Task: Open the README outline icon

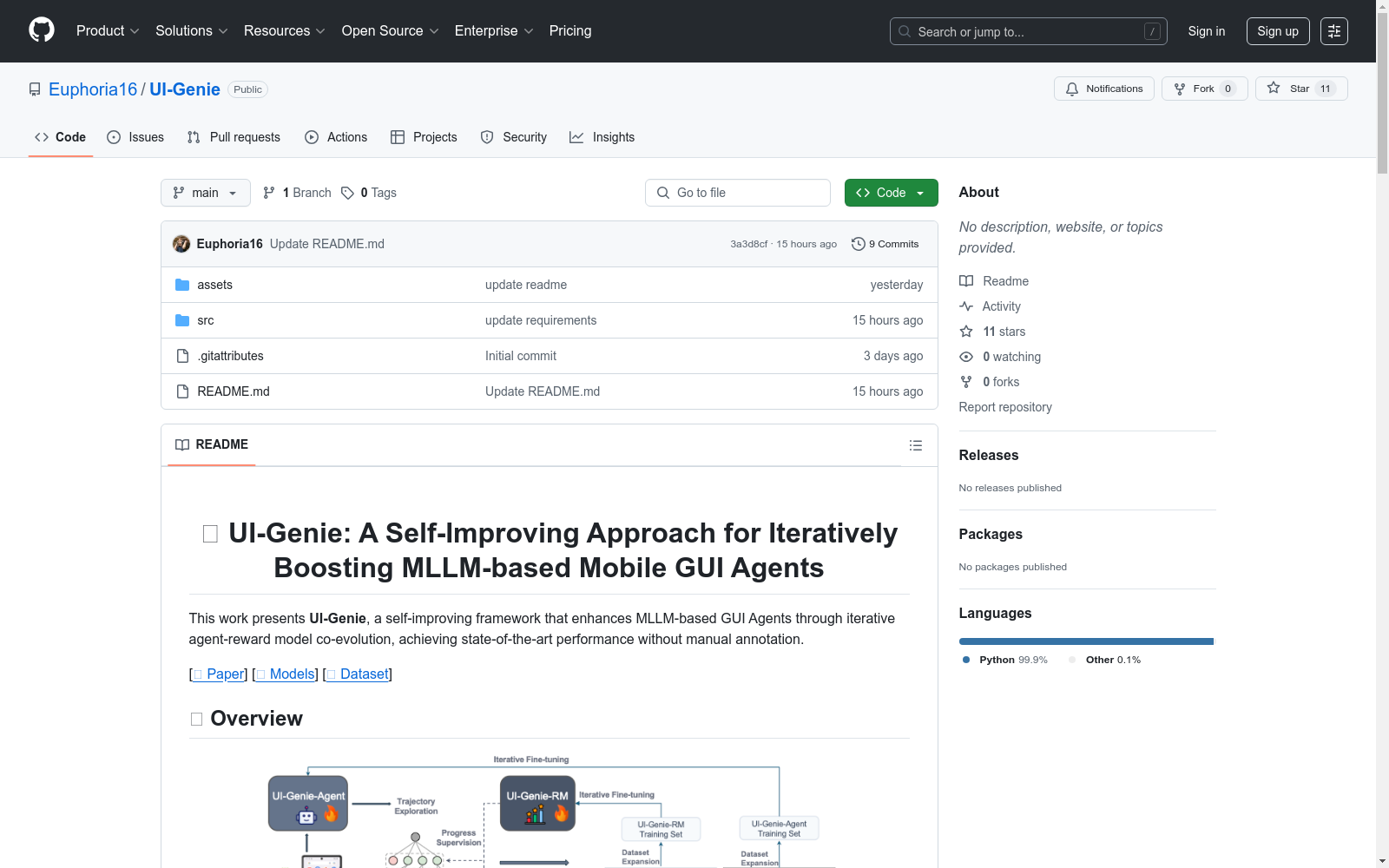Action: tap(916, 445)
